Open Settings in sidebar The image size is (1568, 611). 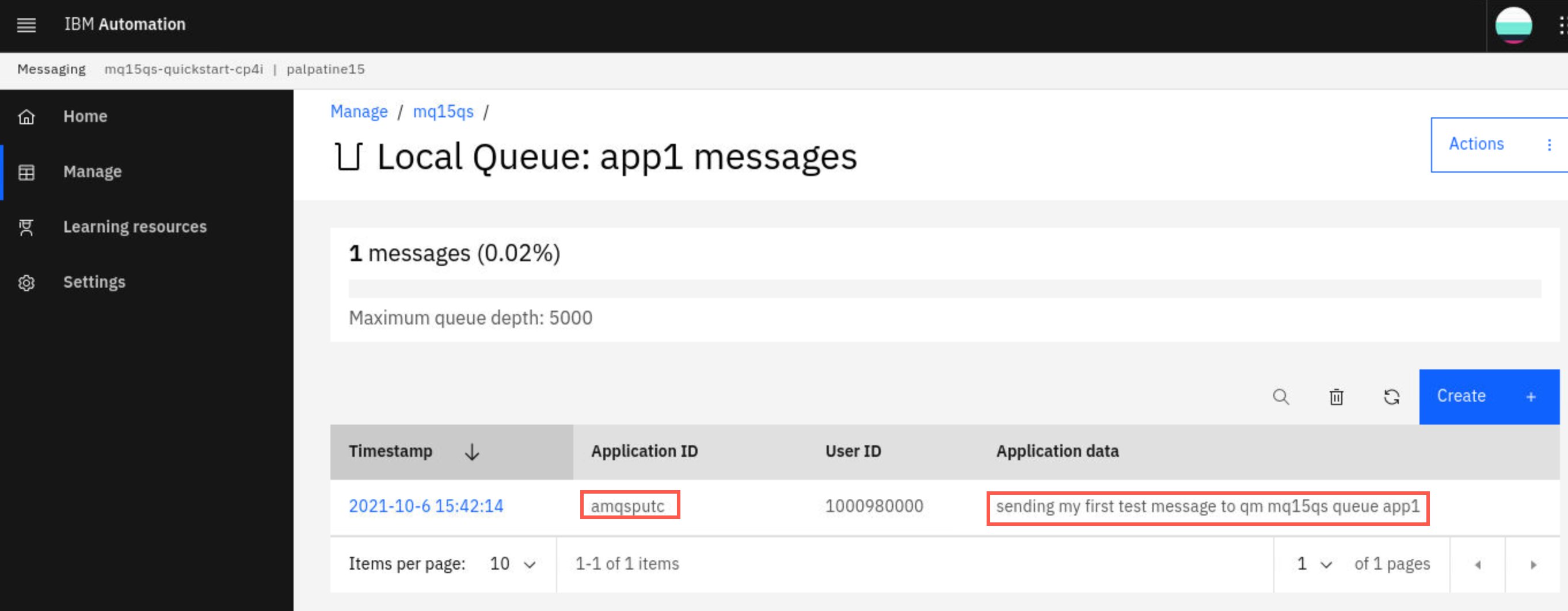click(147, 283)
